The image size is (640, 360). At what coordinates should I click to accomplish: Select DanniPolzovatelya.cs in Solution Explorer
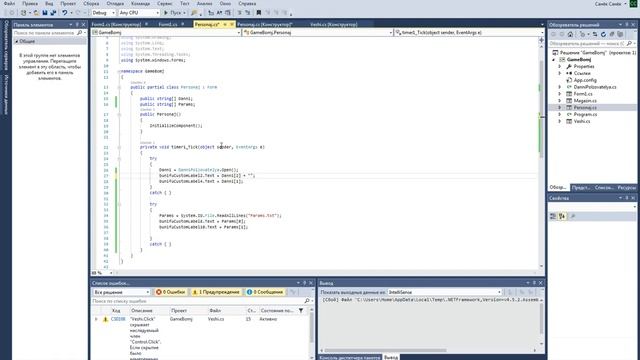point(595,87)
